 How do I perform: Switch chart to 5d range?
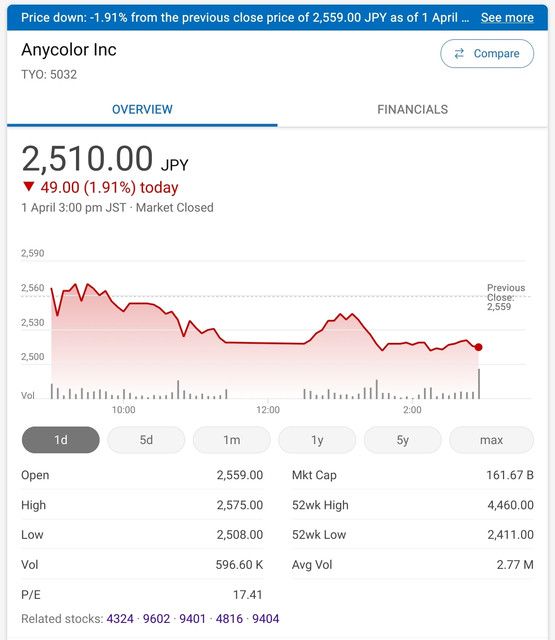pos(146,440)
